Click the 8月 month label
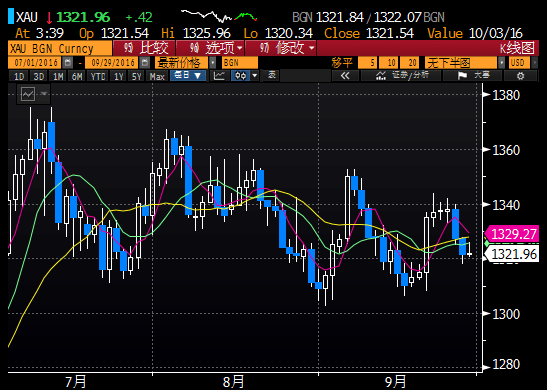Image resolution: width=547 pixels, height=390 pixels. coord(233,382)
